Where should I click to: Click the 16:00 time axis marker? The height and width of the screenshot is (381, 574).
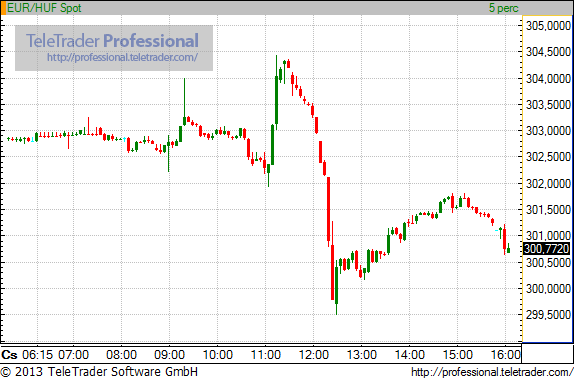pyautogui.click(x=506, y=355)
